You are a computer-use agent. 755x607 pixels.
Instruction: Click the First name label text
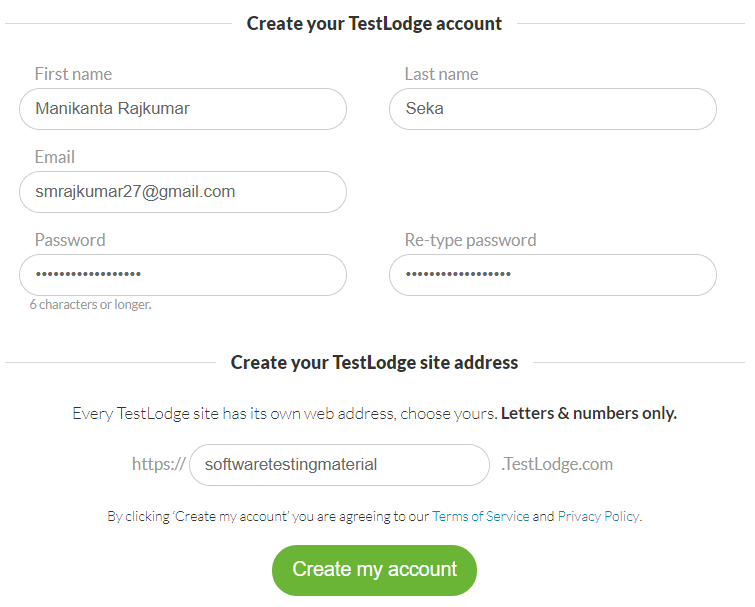73,74
